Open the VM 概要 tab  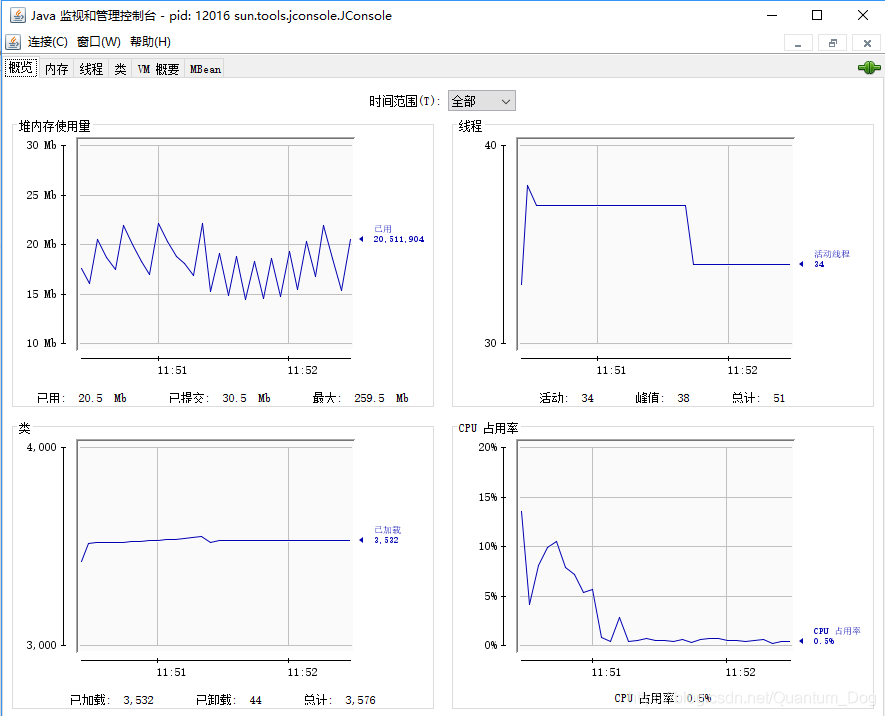158,69
